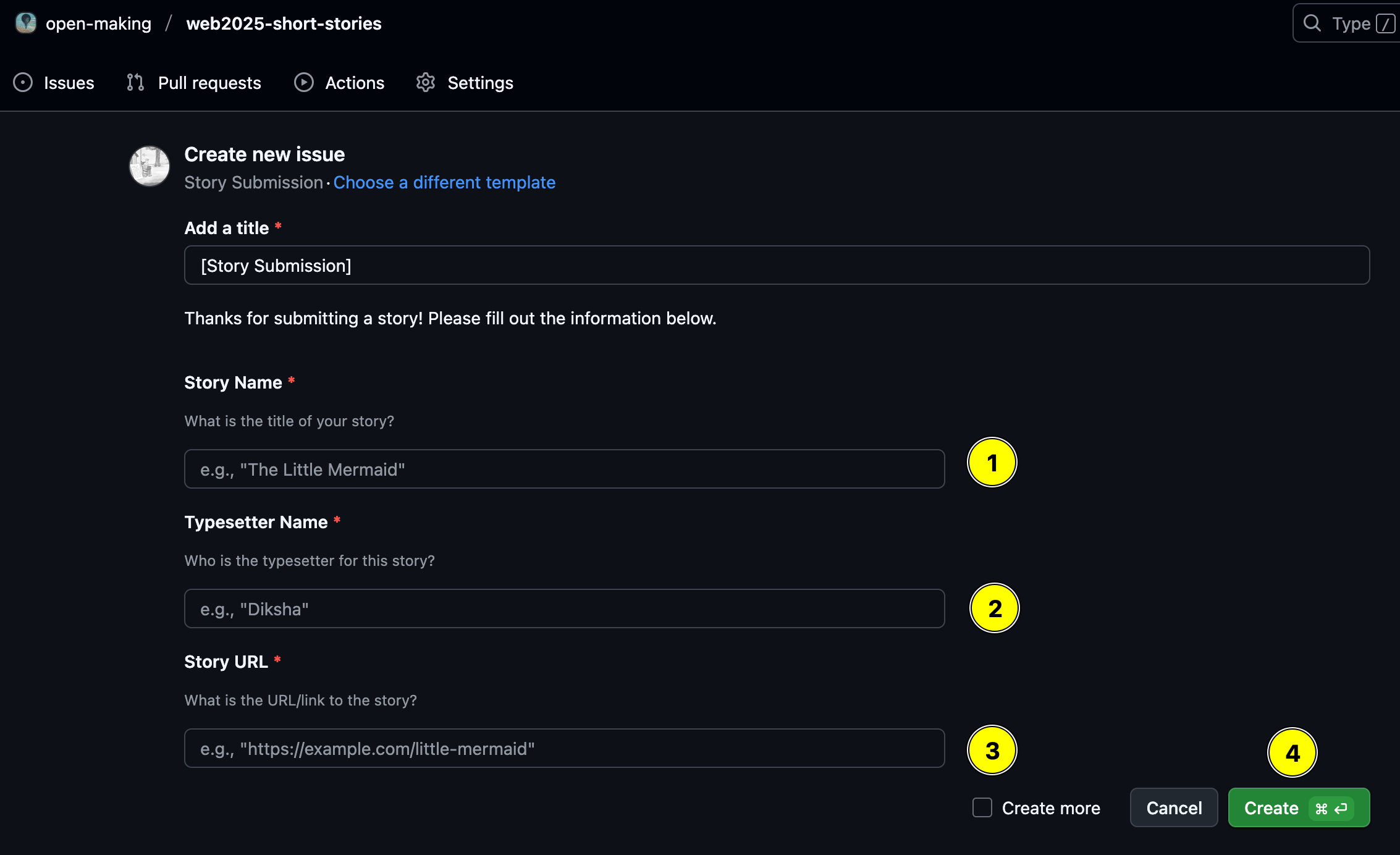The width and height of the screenshot is (1400, 855).
Task: Open the web2025-short-stories repository link
Action: pos(284,23)
